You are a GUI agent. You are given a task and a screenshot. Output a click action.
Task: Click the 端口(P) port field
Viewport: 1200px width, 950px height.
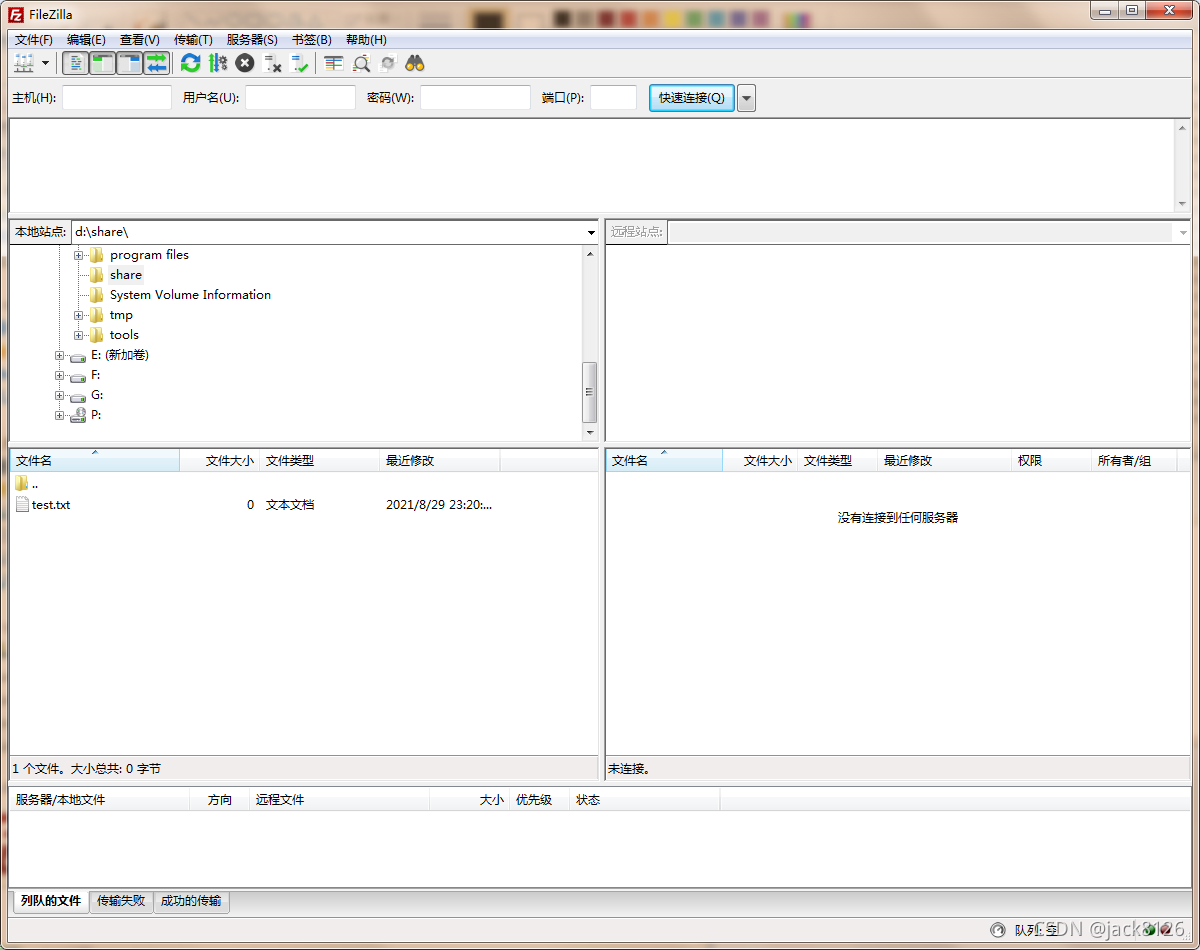click(613, 97)
